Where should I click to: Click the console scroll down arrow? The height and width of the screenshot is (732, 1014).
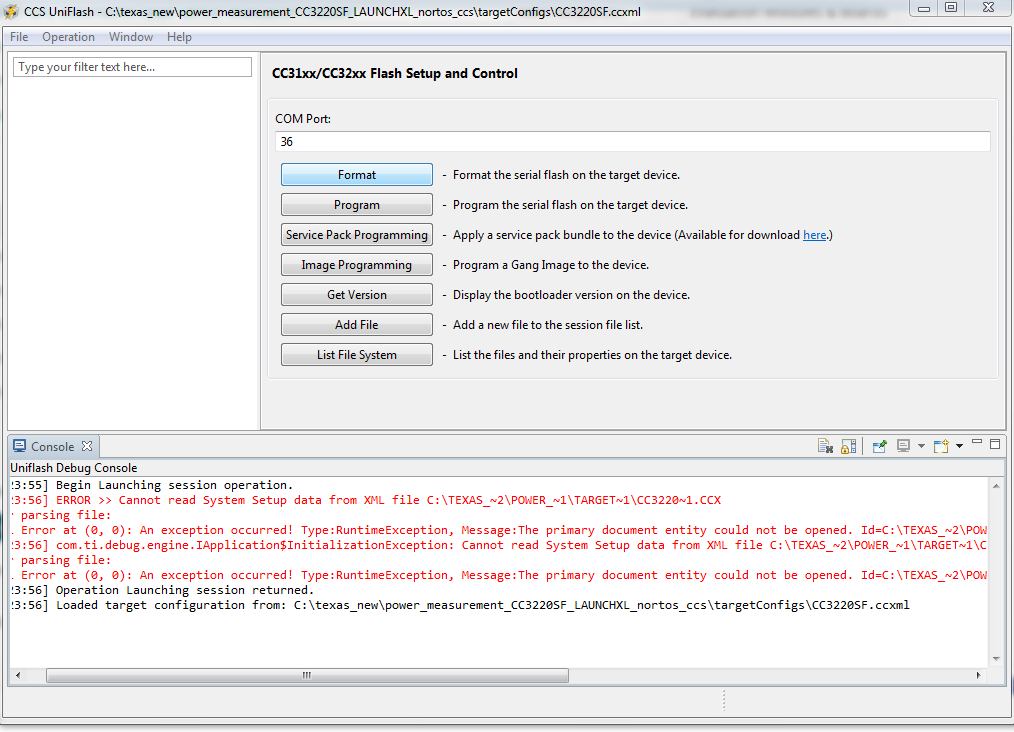click(x=996, y=659)
